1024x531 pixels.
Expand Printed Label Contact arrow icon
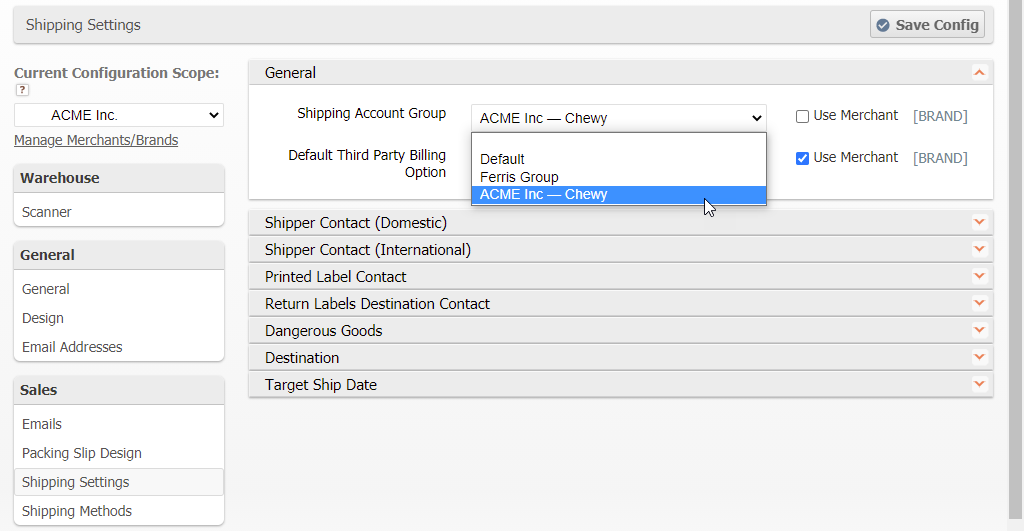click(x=979, y=277)
